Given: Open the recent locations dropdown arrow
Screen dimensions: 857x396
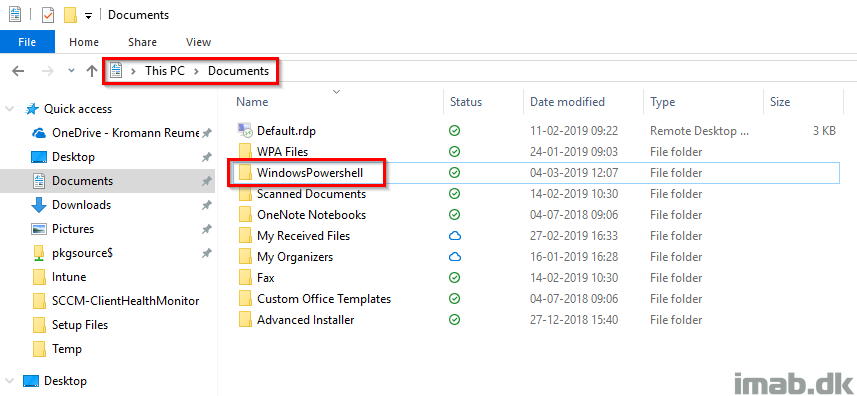Looking at the screenshot, I should 71,71.
